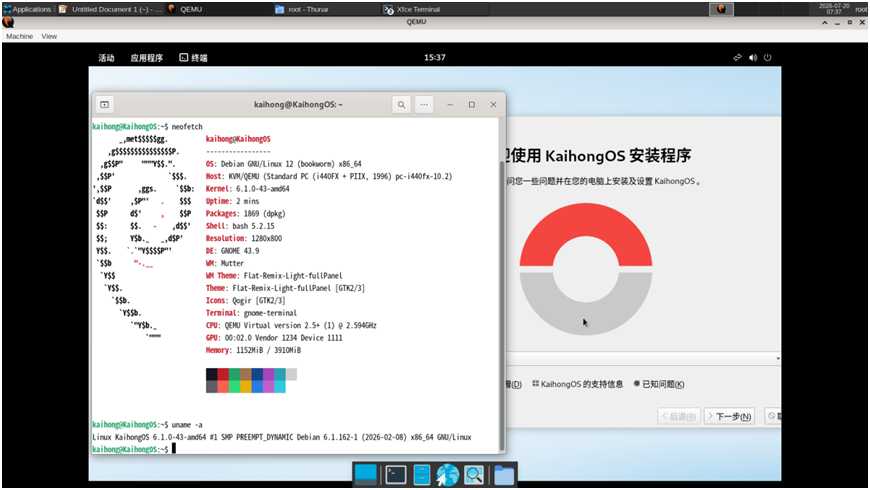The width and height of the screenshot is (870, 490).
Task: Click the cyan color block in neofetch palette
Action: pyautogui.click(x=280, y=374)
